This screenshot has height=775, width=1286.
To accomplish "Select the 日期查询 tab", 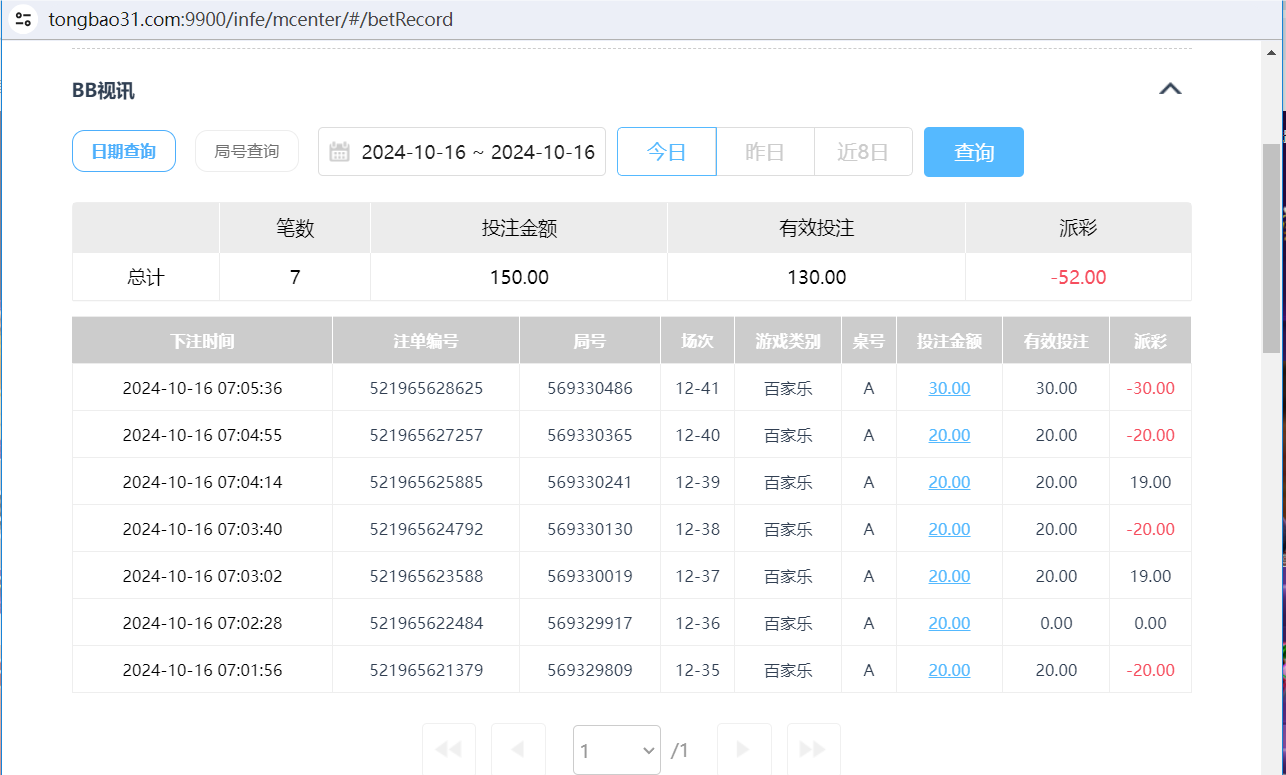I will click(x=123, y=151).
